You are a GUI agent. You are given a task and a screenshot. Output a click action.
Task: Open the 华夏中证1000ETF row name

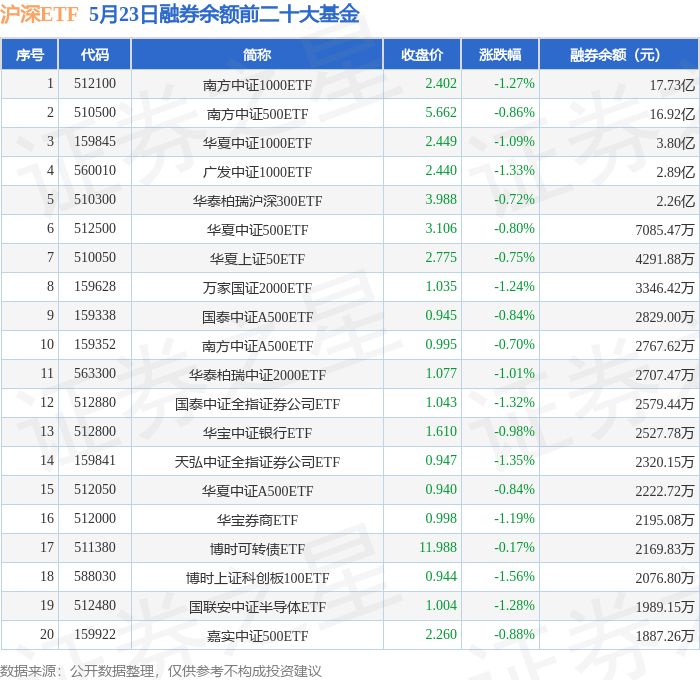point(257,143)
